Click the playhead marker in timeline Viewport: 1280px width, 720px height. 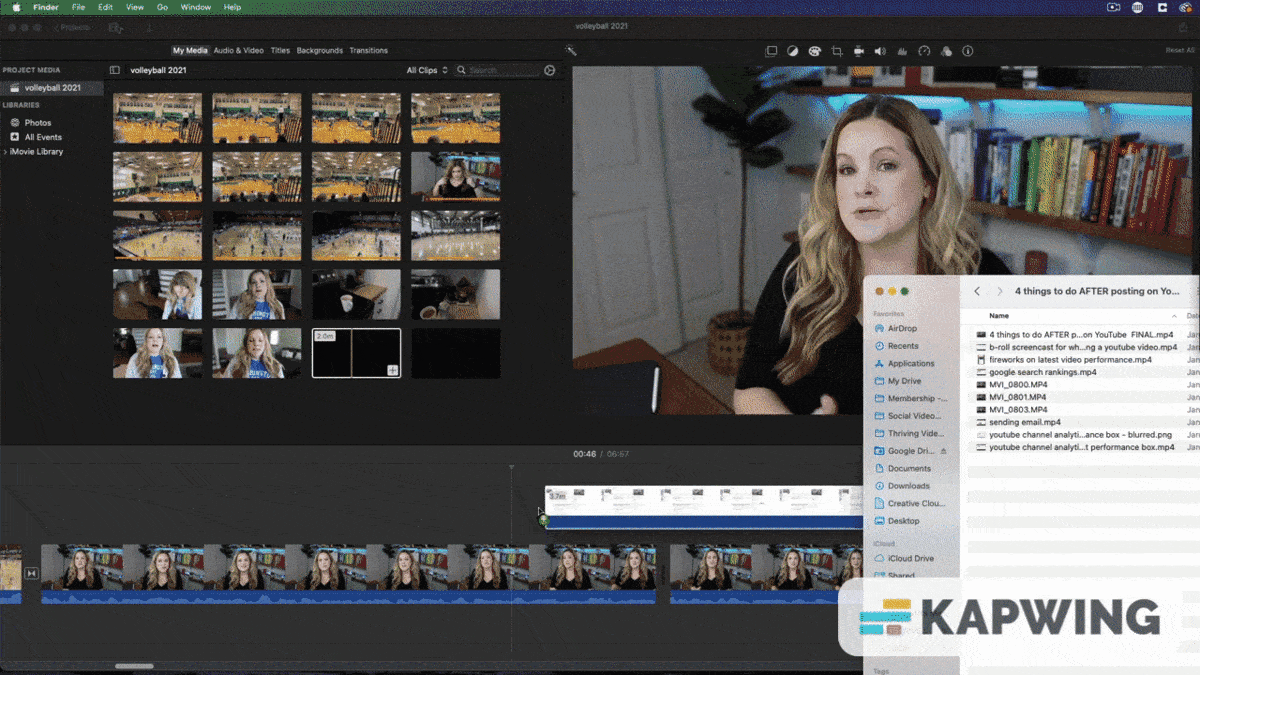click(511, 467)
